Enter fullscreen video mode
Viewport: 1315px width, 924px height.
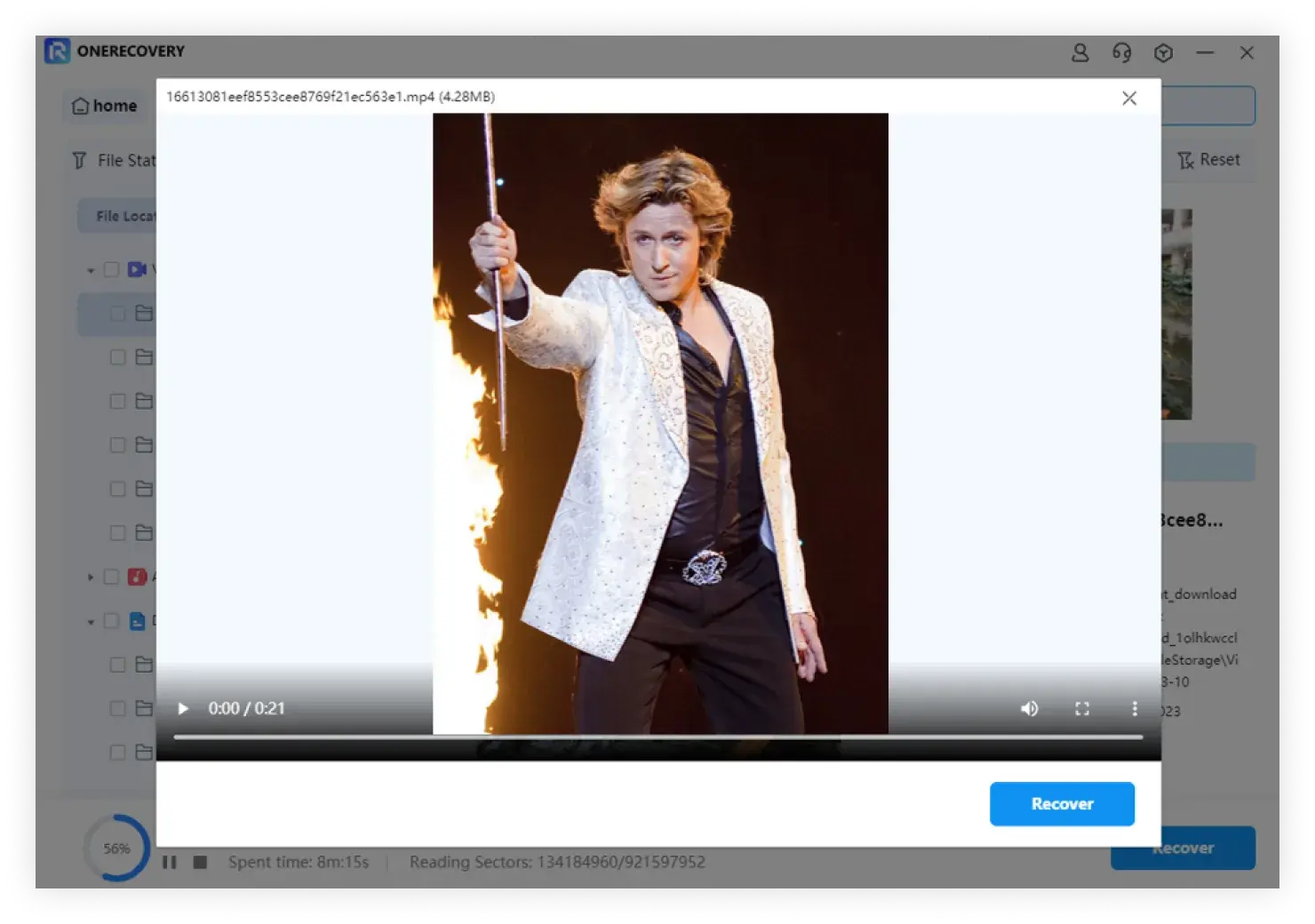(1081, 708)
